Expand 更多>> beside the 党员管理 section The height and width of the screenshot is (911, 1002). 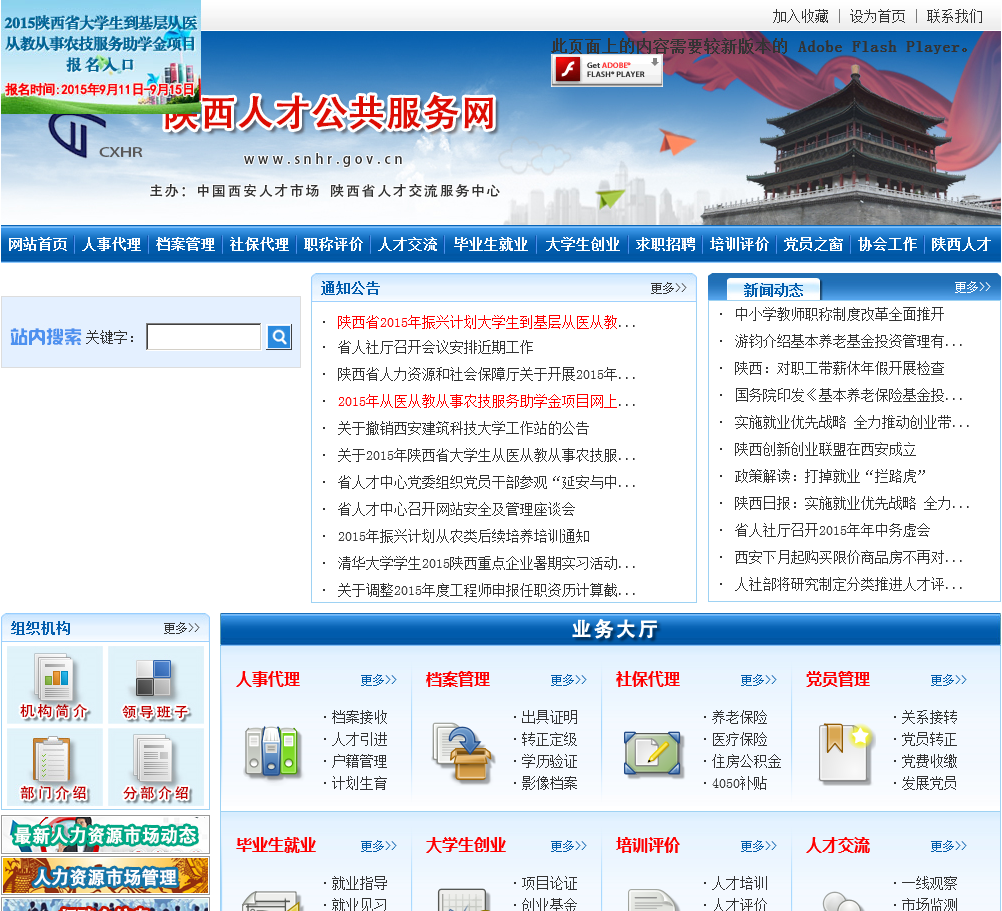(x=948, y=680)
